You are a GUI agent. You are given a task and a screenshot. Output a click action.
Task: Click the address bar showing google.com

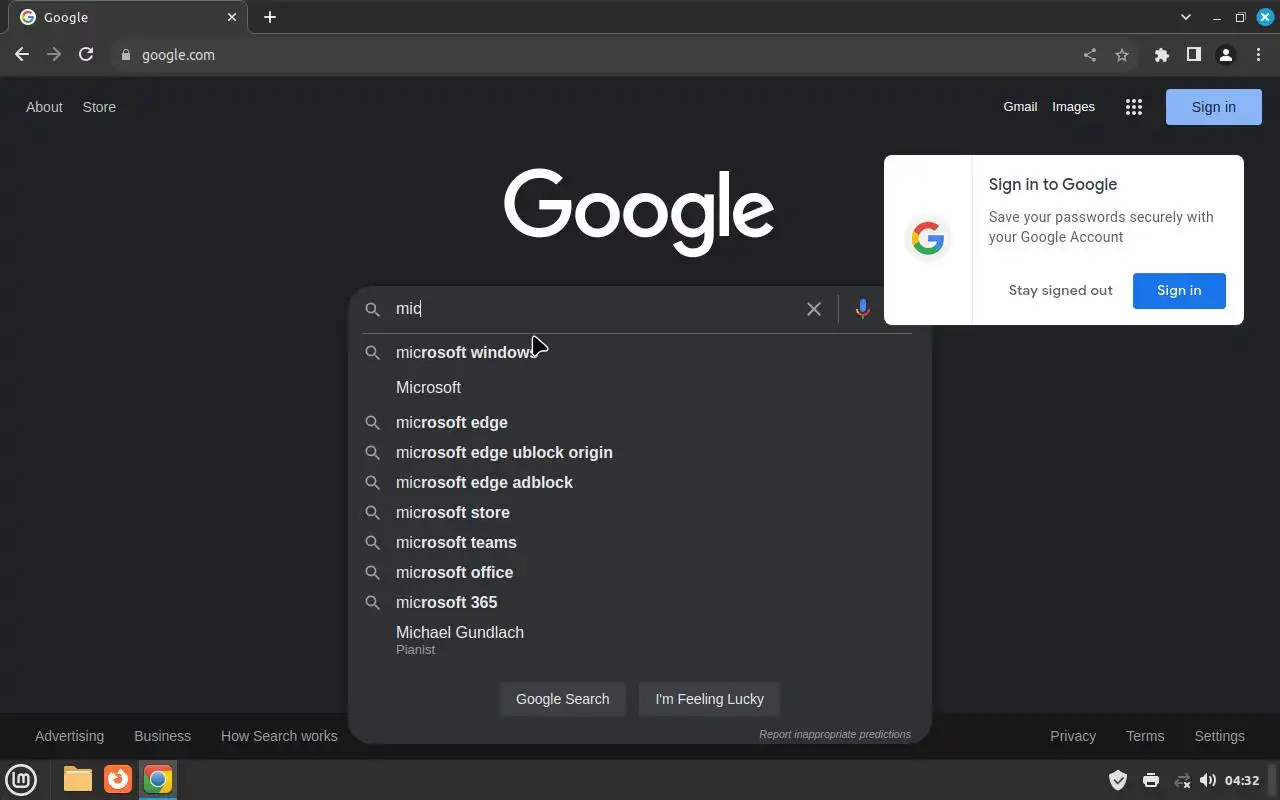point(590,55)
